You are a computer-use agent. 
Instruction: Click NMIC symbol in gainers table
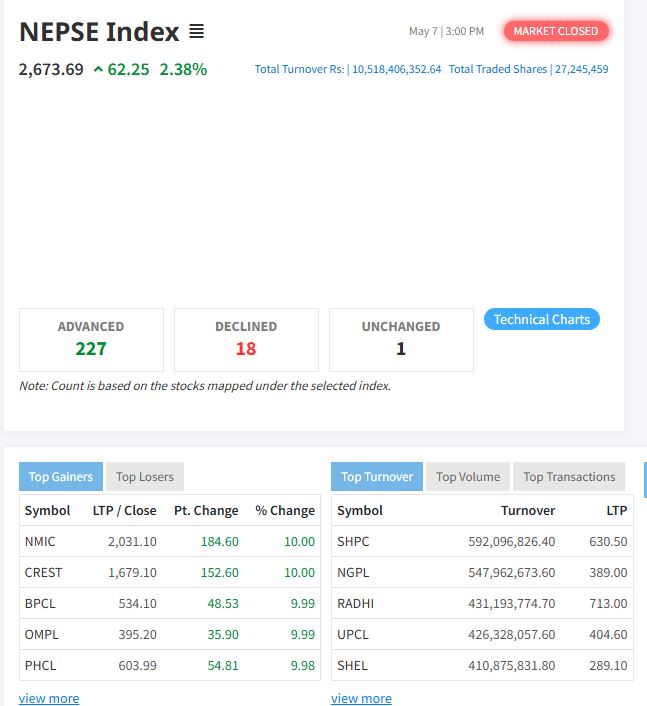tap(40, 541)
